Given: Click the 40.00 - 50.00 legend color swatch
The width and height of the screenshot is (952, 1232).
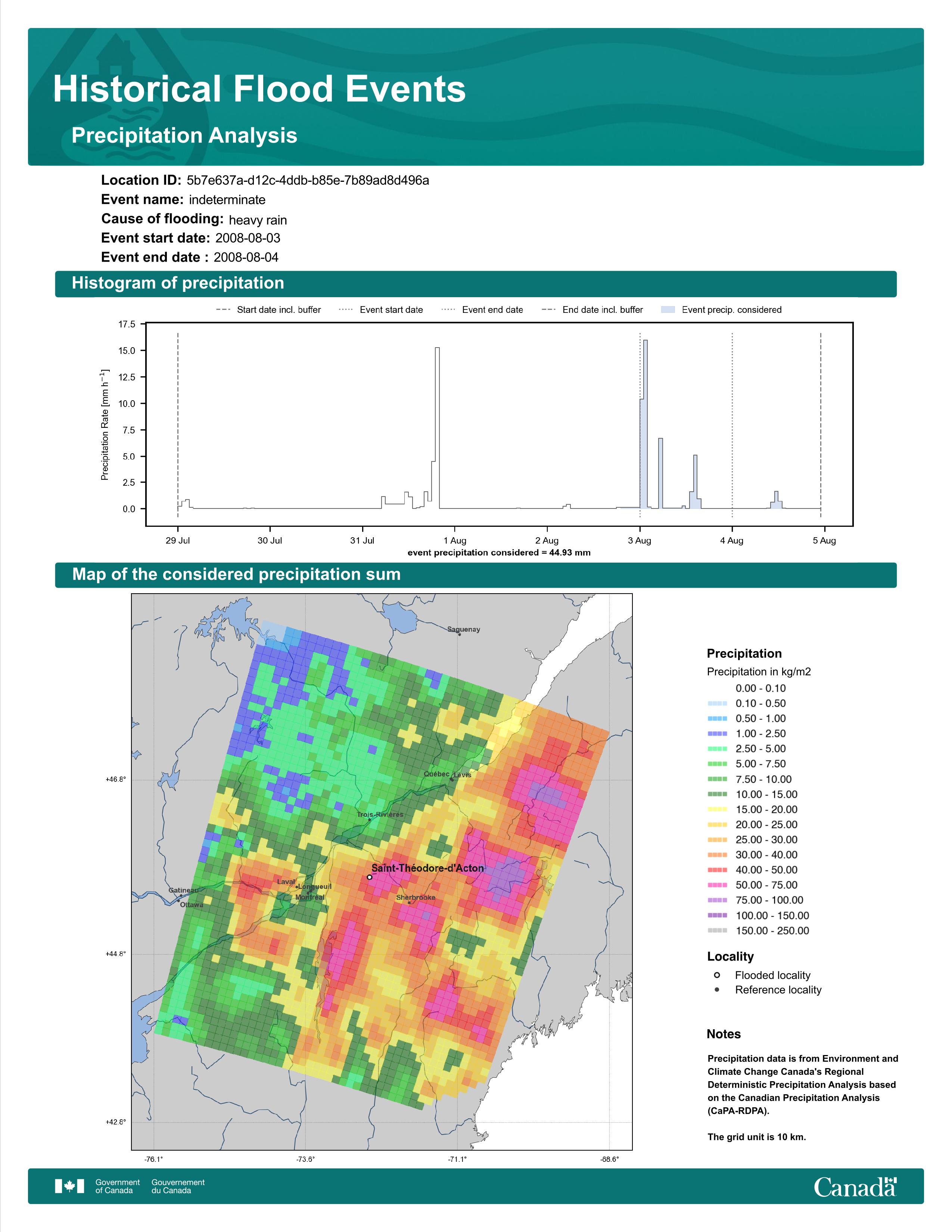Looking at the screenshot, I should click(x=718, y=870).
